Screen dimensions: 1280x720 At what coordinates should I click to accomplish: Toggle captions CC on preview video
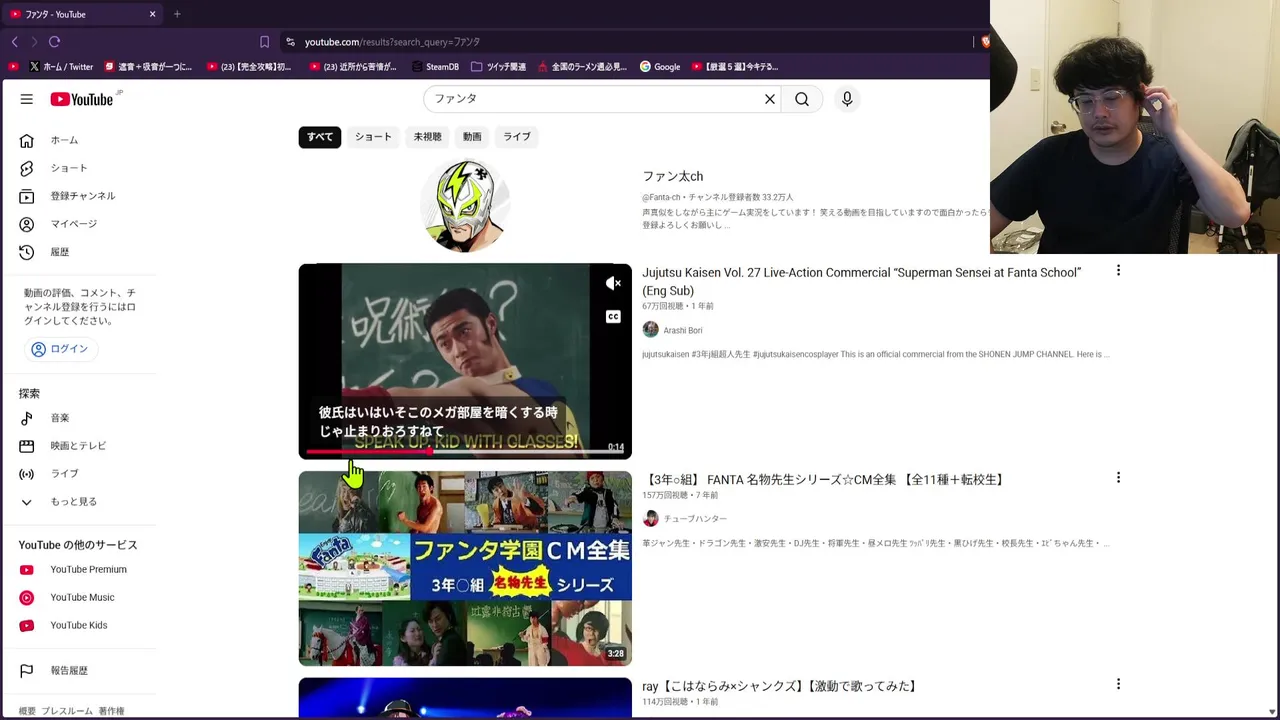click(613, 317)
